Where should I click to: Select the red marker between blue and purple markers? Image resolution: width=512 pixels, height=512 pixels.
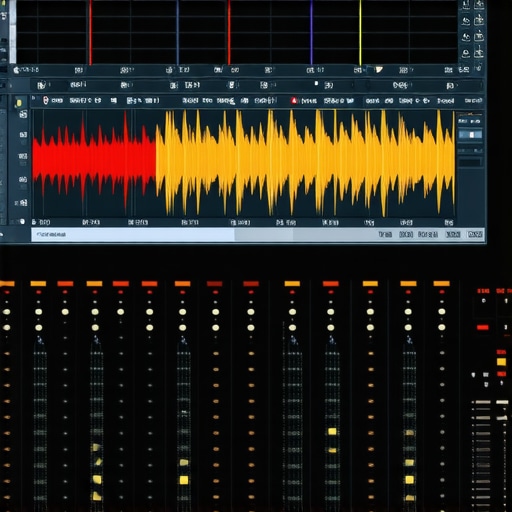coord(229,32)
